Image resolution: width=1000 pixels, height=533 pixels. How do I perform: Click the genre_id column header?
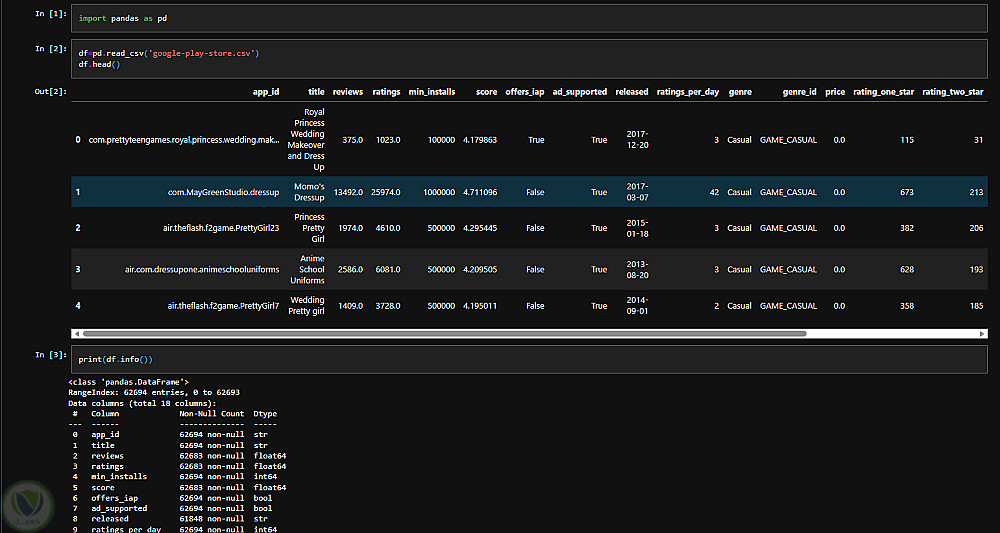[799, 92]
